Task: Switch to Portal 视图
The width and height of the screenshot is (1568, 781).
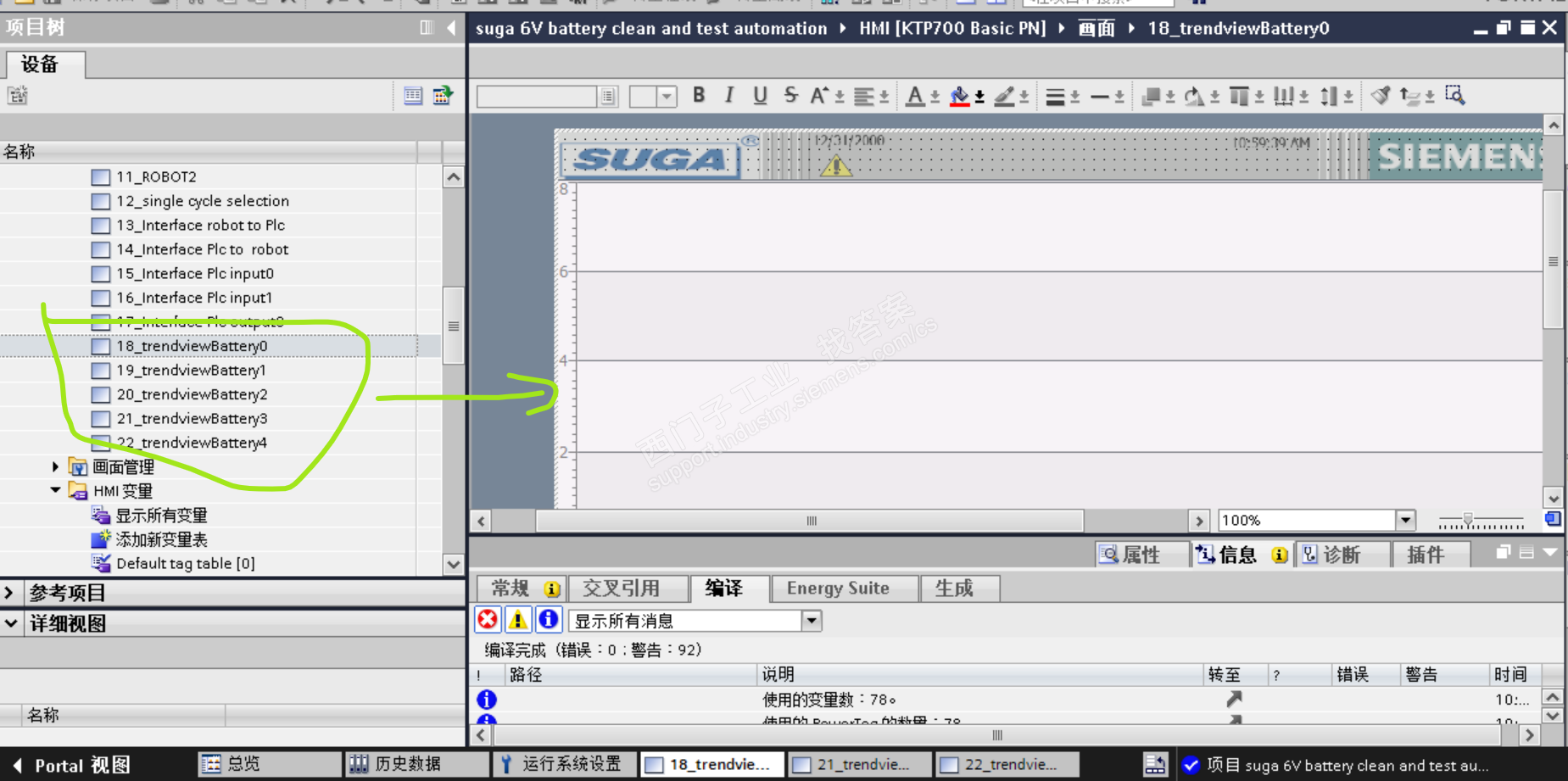Action: [x=71, y=765]
